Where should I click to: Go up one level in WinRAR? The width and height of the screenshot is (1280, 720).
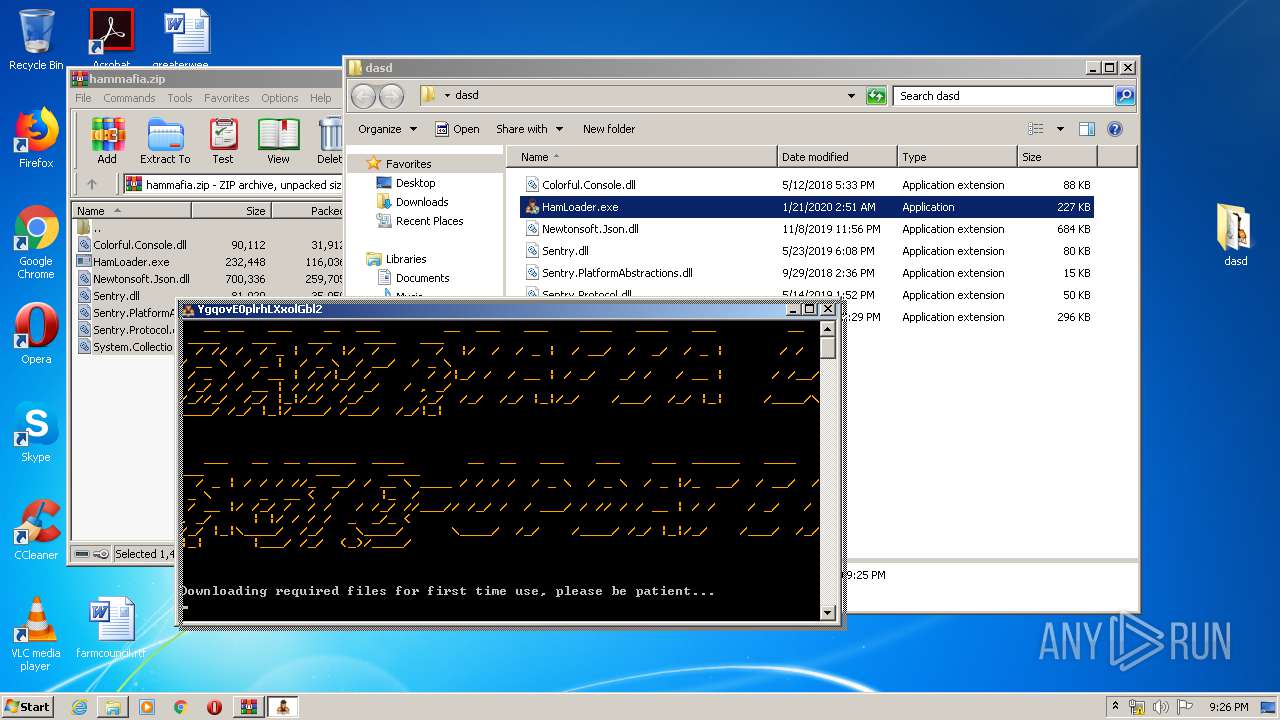92,184
